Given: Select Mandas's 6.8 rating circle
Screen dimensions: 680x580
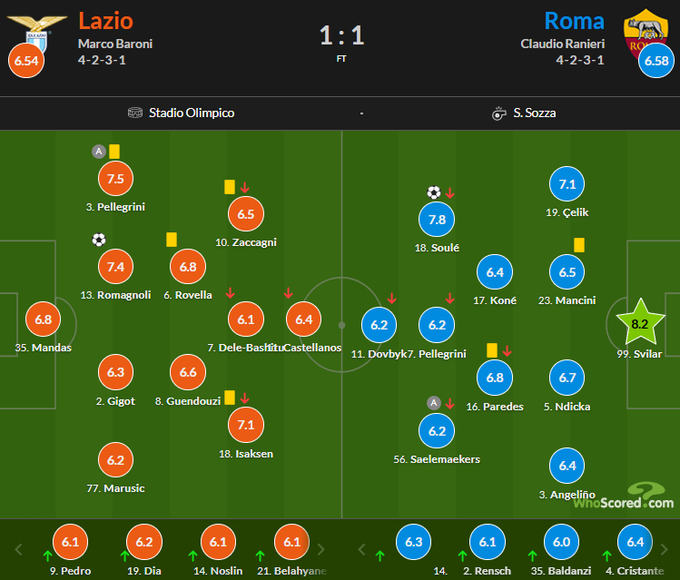Looking at the screenshot, I should 43,319.
